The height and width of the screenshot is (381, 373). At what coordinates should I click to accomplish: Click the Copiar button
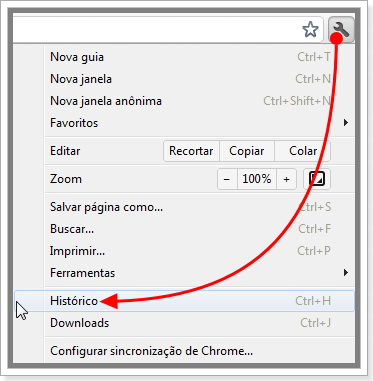click(x=247, y=151)
